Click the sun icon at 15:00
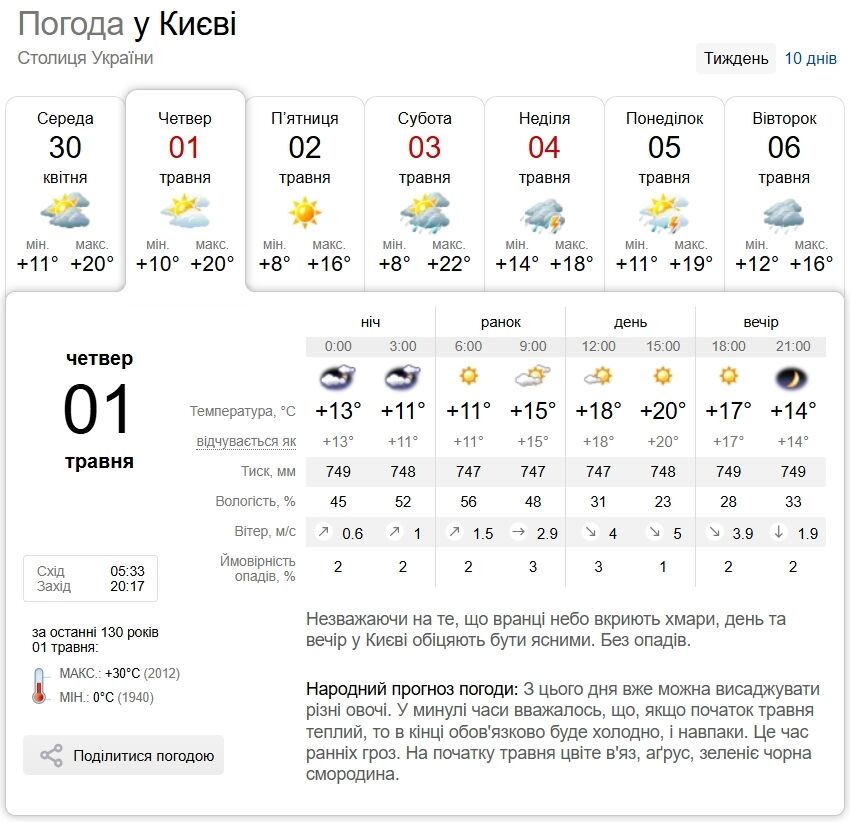The height and width of the screenshot is (822, 850). (x=662, y=375)
